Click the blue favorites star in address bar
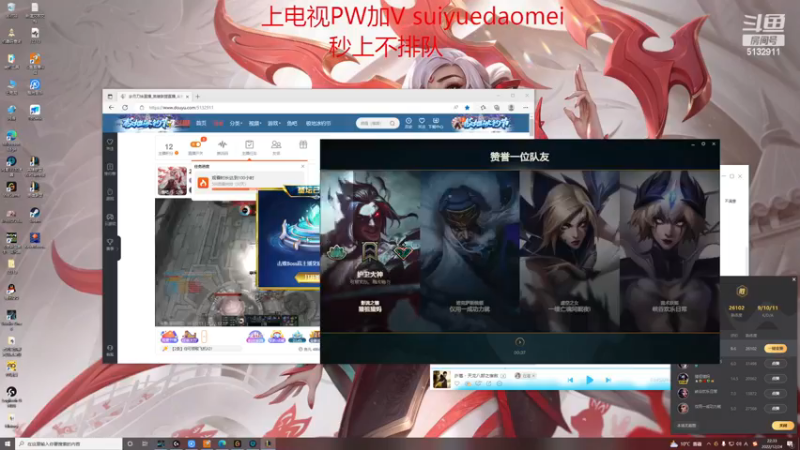 pos(467,108)
